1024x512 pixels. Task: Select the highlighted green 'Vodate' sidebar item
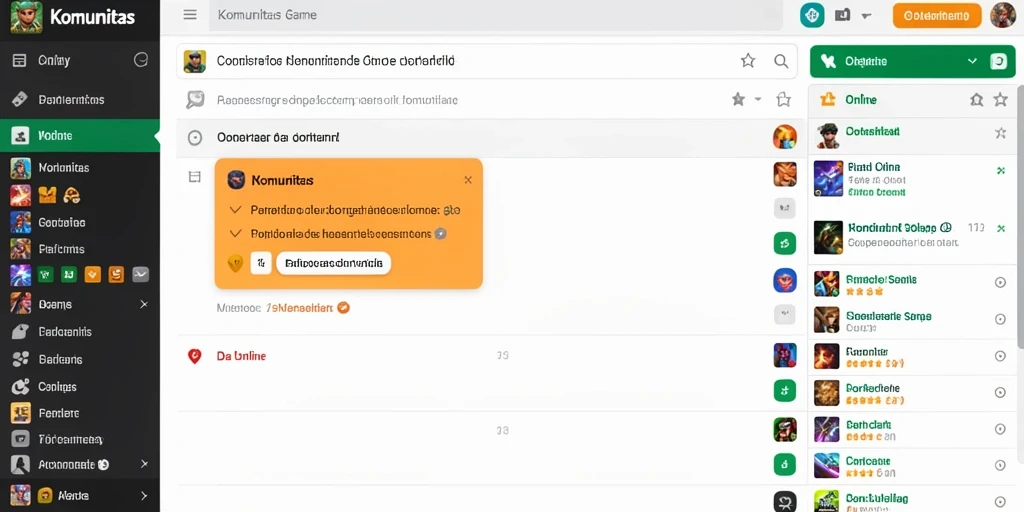80,136
